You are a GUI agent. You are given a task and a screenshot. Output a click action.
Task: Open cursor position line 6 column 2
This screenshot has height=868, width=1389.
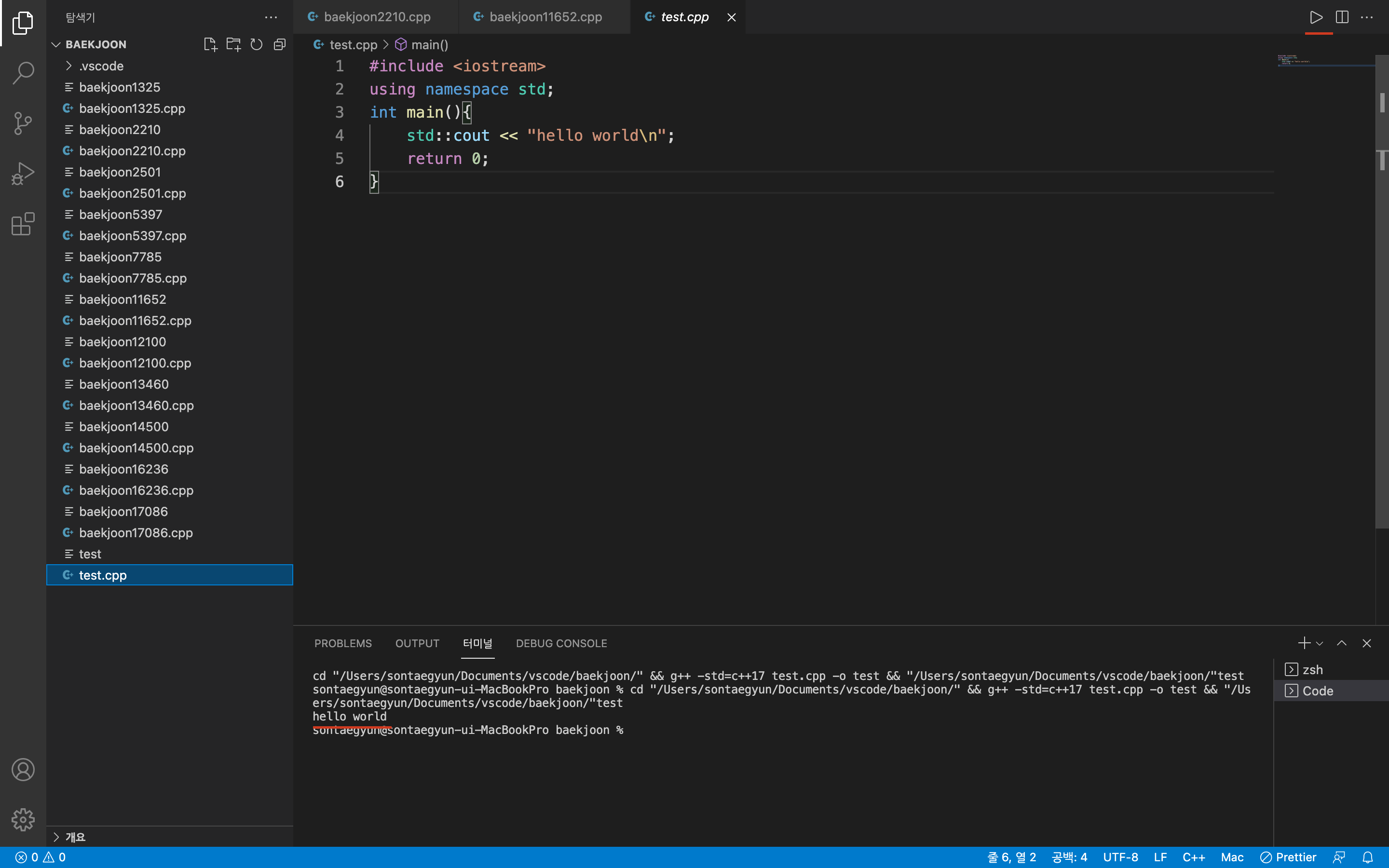1011,857
